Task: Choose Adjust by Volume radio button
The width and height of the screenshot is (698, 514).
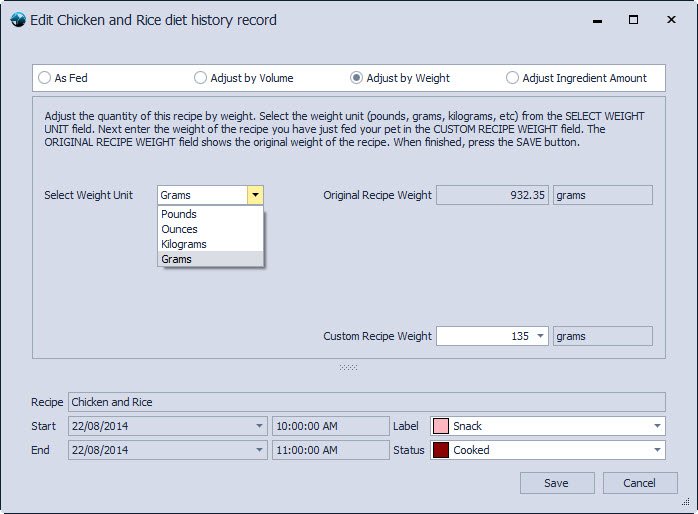Action: 201,78
